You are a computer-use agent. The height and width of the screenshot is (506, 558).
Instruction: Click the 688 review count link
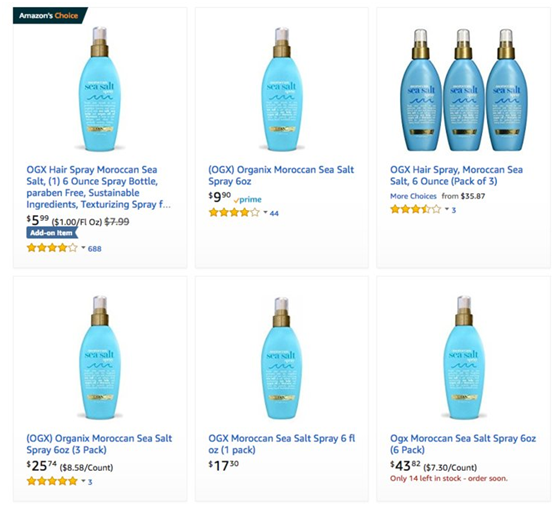[95, 249]
